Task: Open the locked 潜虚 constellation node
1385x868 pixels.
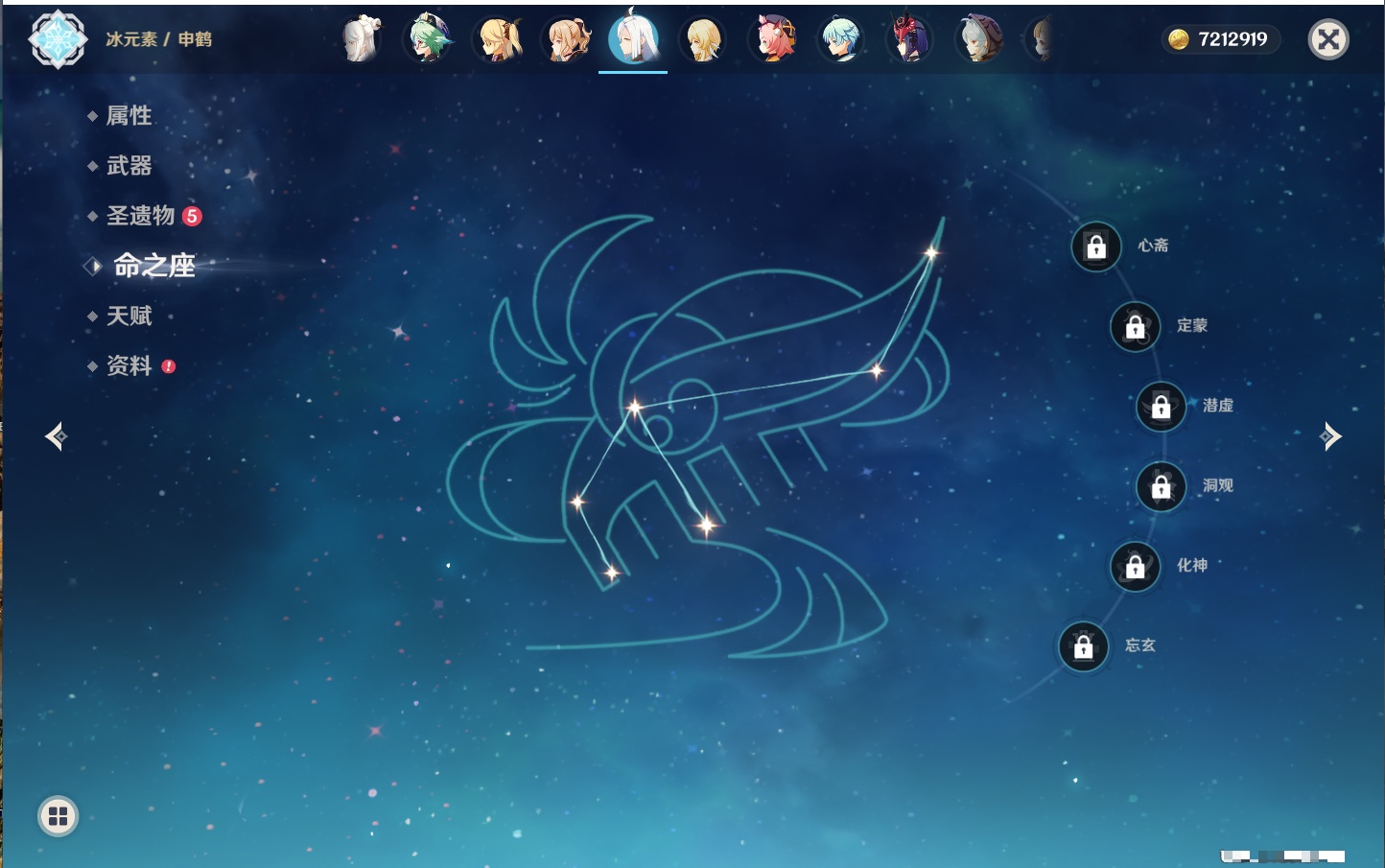Action: point(1162,407)
